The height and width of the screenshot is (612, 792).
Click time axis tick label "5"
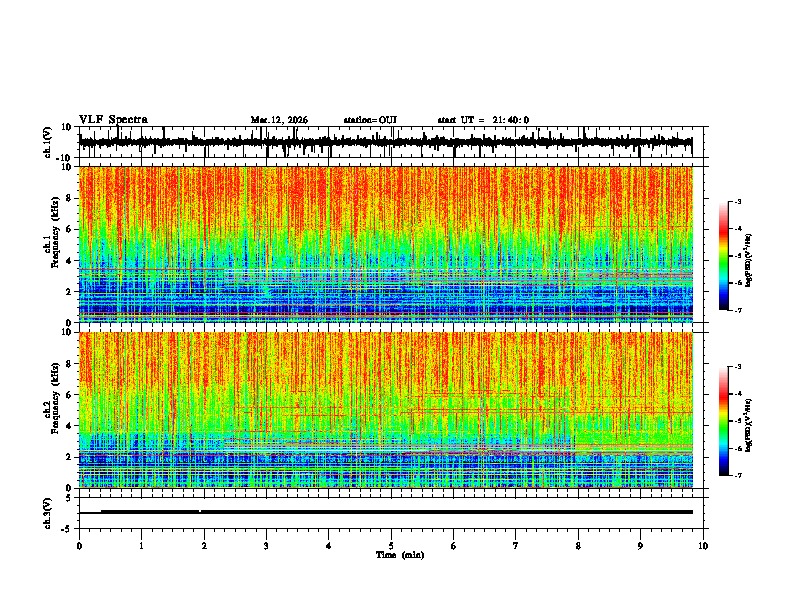tap(391, 546)
